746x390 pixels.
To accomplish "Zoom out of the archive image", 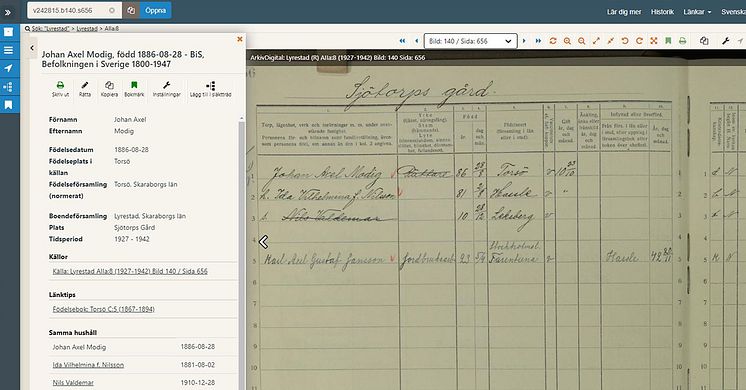I will 581,41.
